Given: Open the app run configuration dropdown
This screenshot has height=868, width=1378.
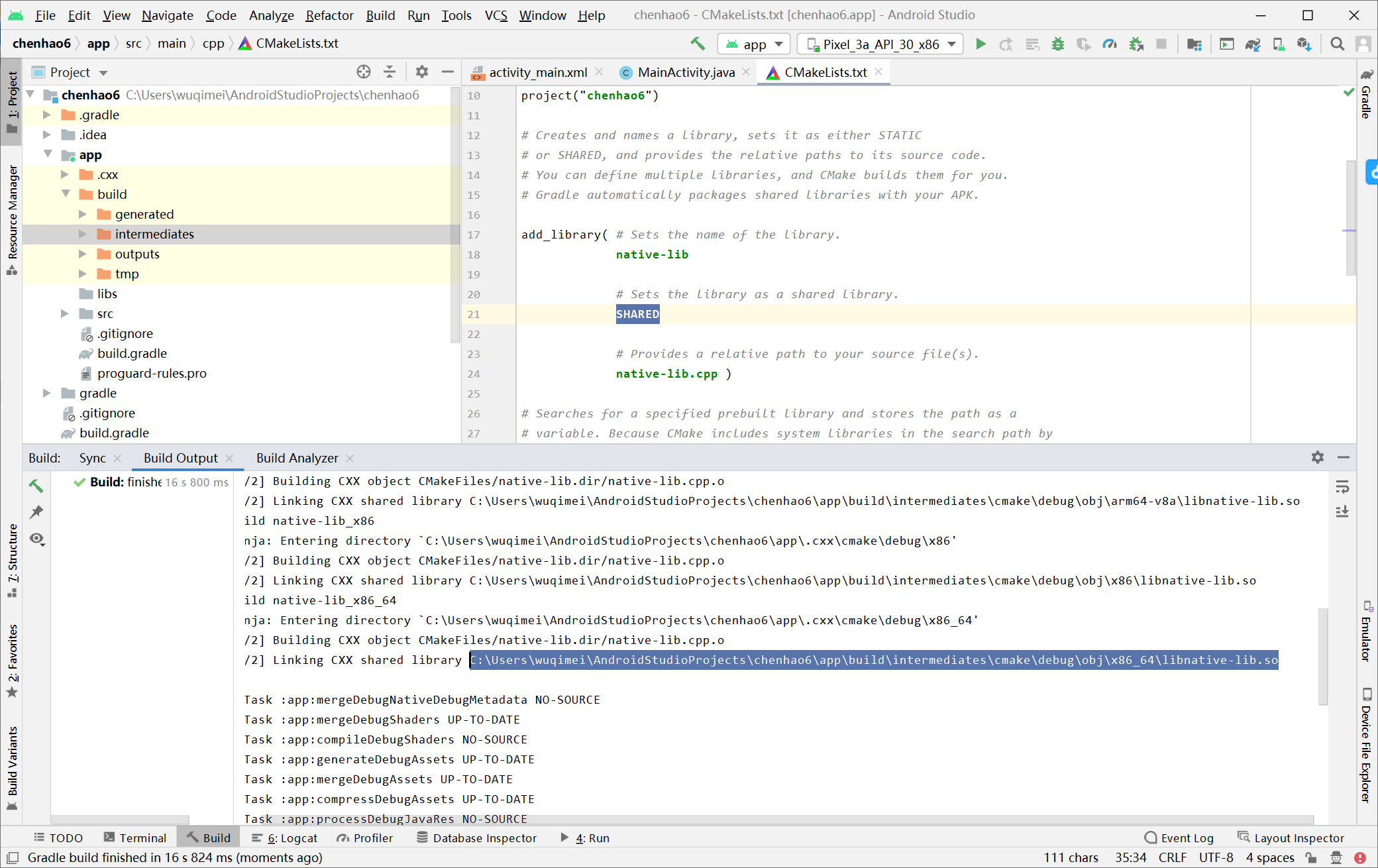Looking at the screenshot, I should tap(754, 44).
